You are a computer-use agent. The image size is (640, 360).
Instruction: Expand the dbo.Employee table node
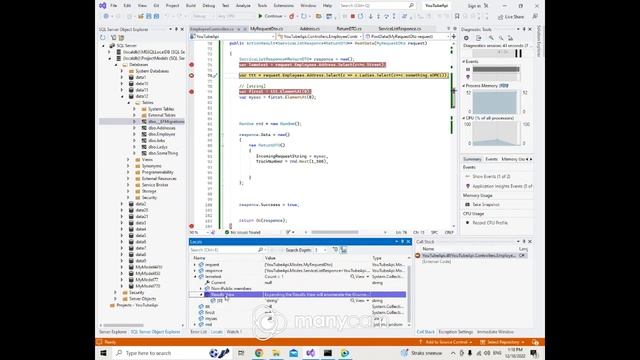[134, 134]
